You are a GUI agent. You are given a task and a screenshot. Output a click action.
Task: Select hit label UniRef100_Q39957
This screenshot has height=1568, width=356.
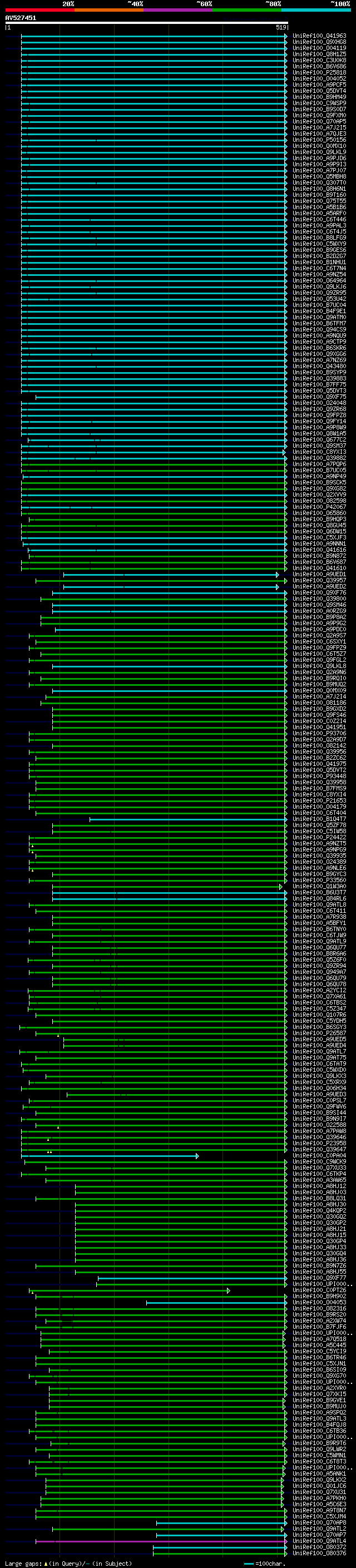click(319, 580)
